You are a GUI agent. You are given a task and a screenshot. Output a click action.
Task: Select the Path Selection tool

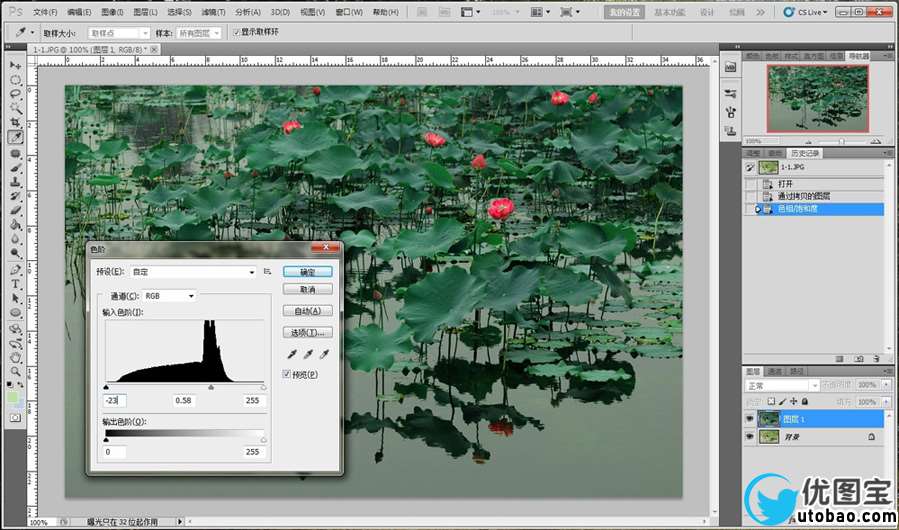15,298
